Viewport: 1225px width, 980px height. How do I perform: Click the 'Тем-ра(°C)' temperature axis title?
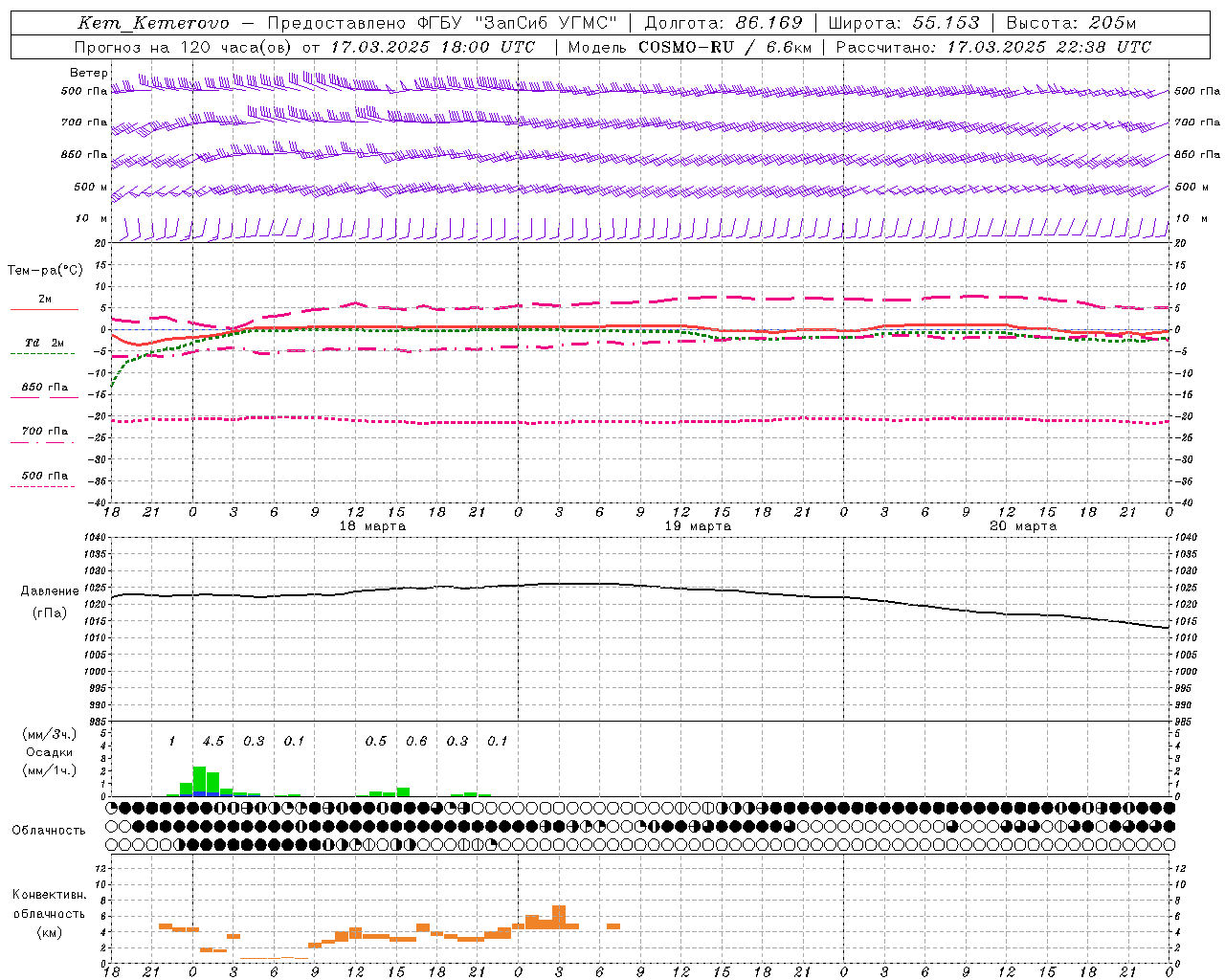(45, 270)
